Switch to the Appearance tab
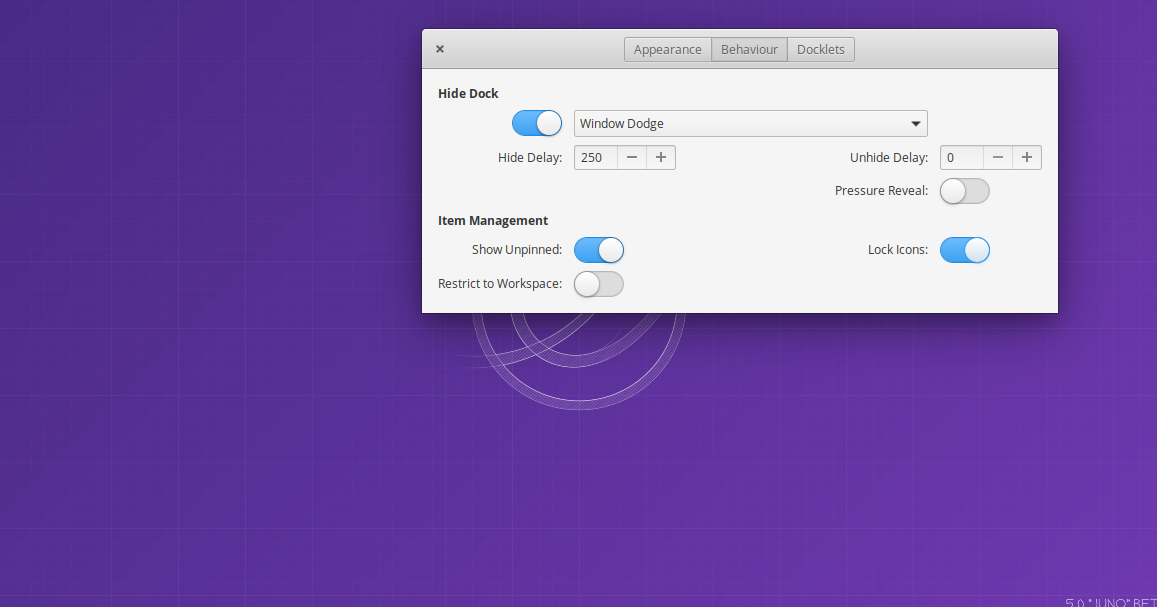This screenshot has height=607, width=1157. point(667,49)
